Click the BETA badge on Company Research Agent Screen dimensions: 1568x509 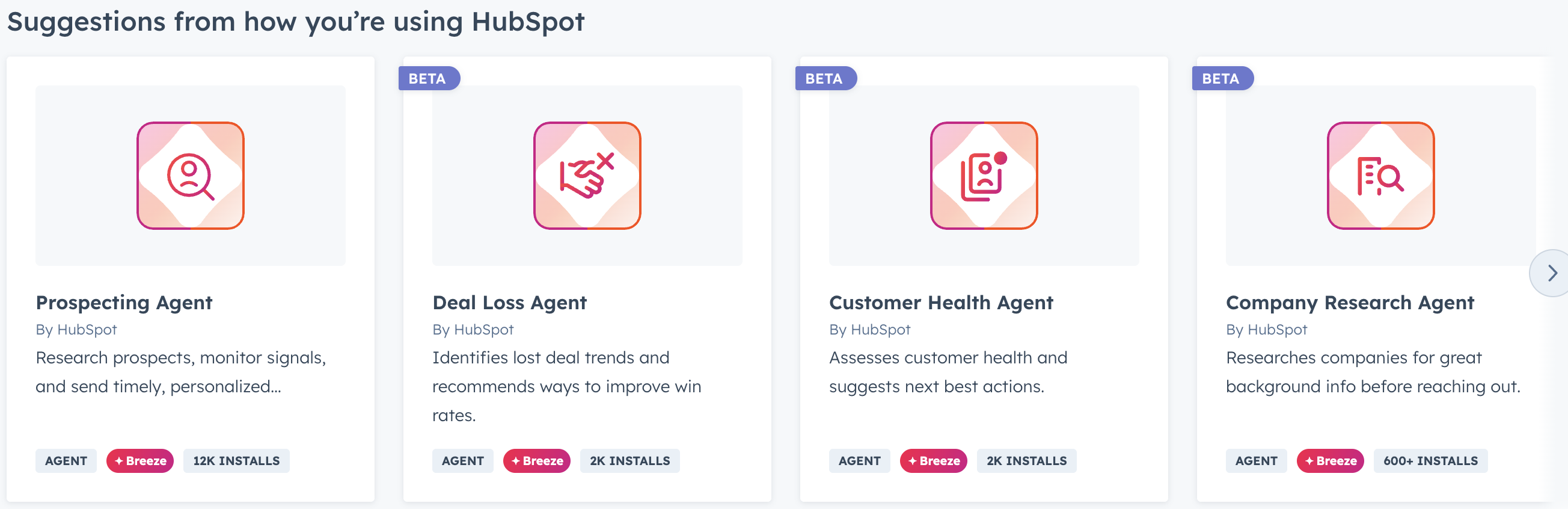[1222, 79]
